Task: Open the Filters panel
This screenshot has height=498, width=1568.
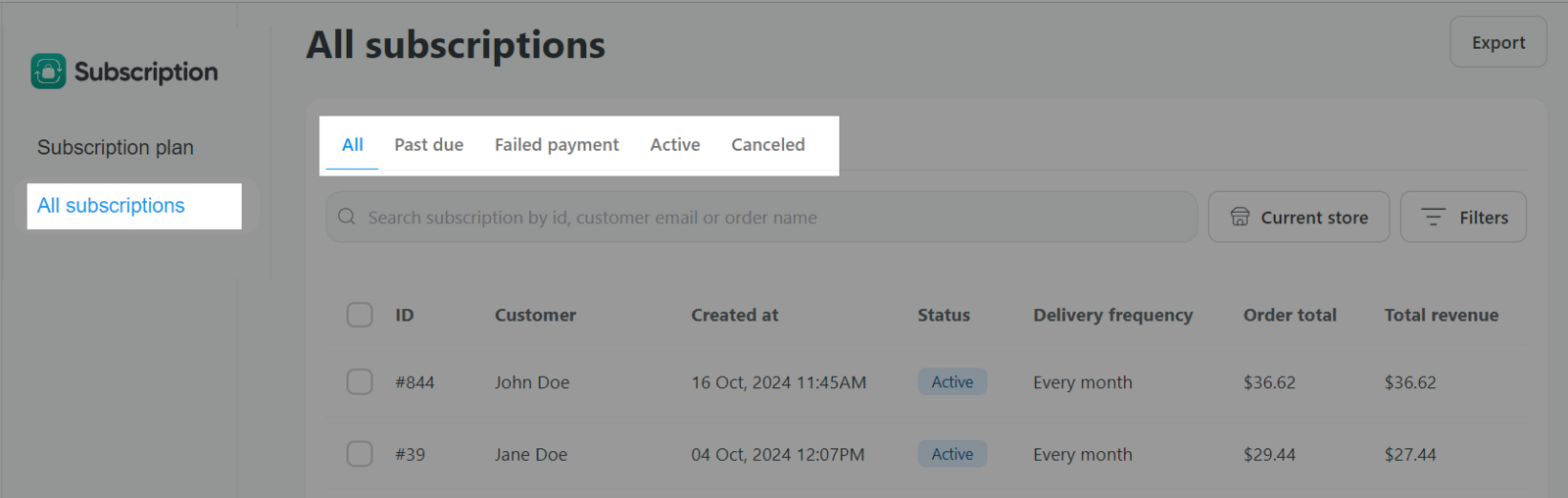Action: click(x=1463, y=217)
